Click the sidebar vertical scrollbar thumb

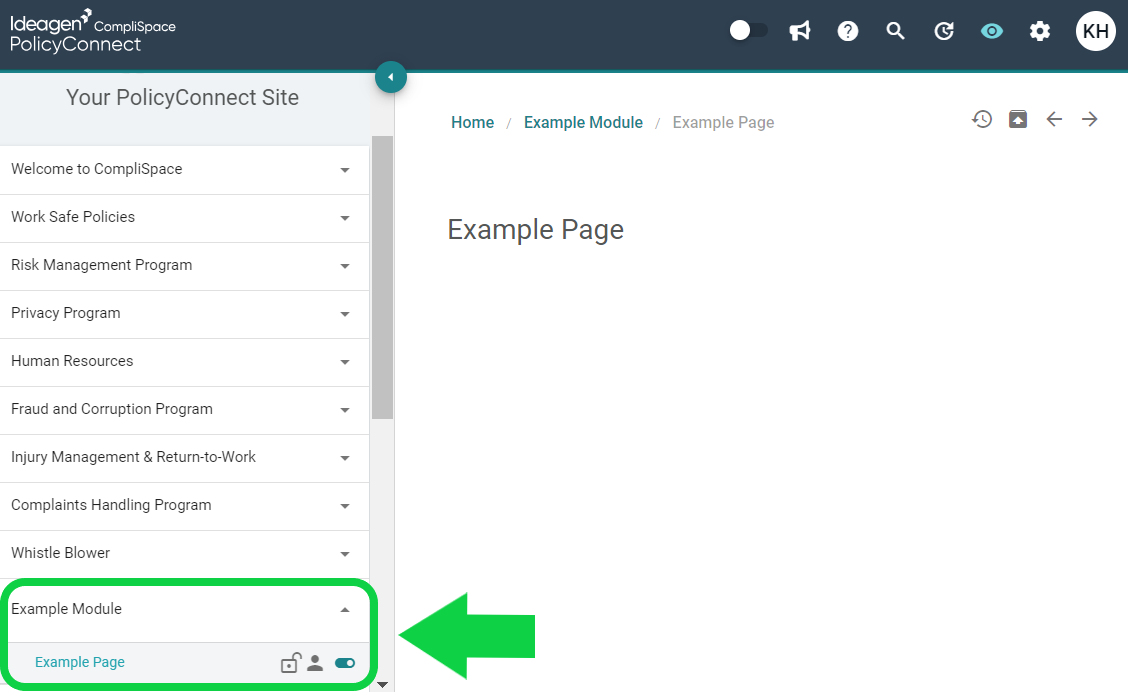click(382, 278)
